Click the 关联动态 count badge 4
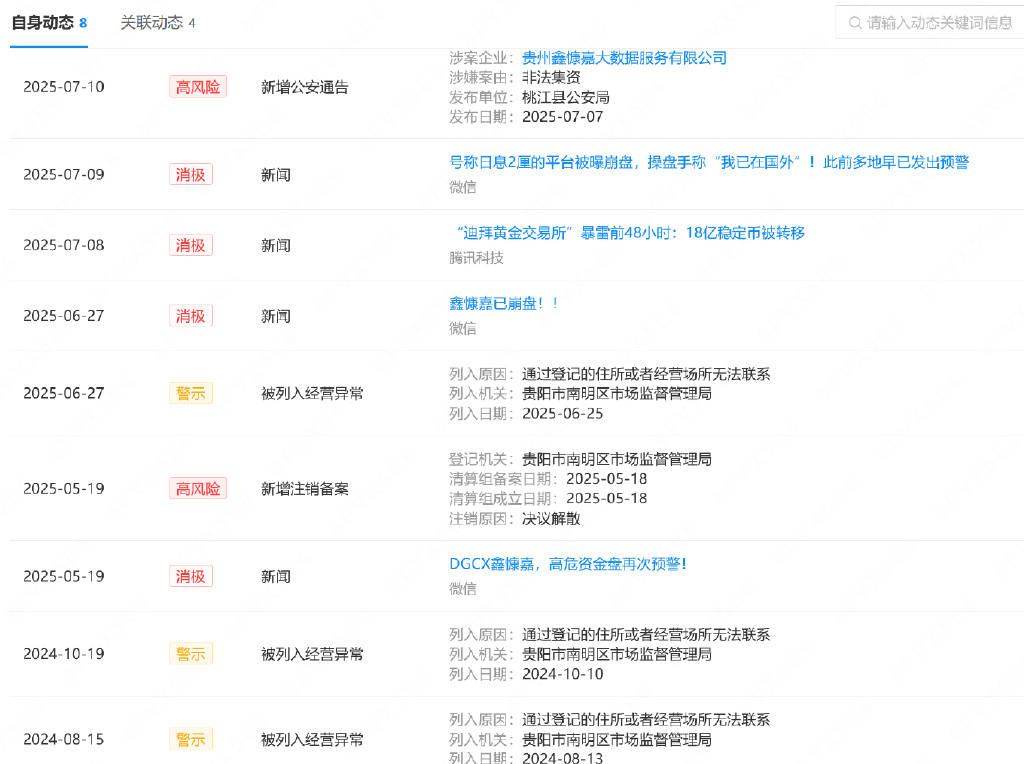This screenshot has height=764, width=1024. 191,23
